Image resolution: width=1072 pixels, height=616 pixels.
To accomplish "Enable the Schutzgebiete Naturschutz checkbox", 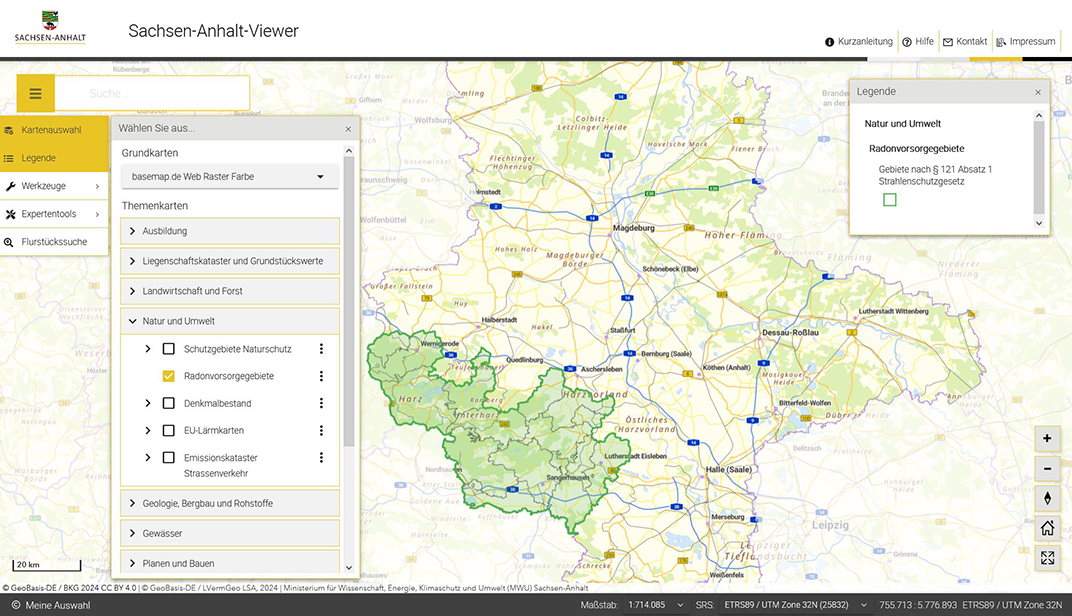I will point(169,349).
